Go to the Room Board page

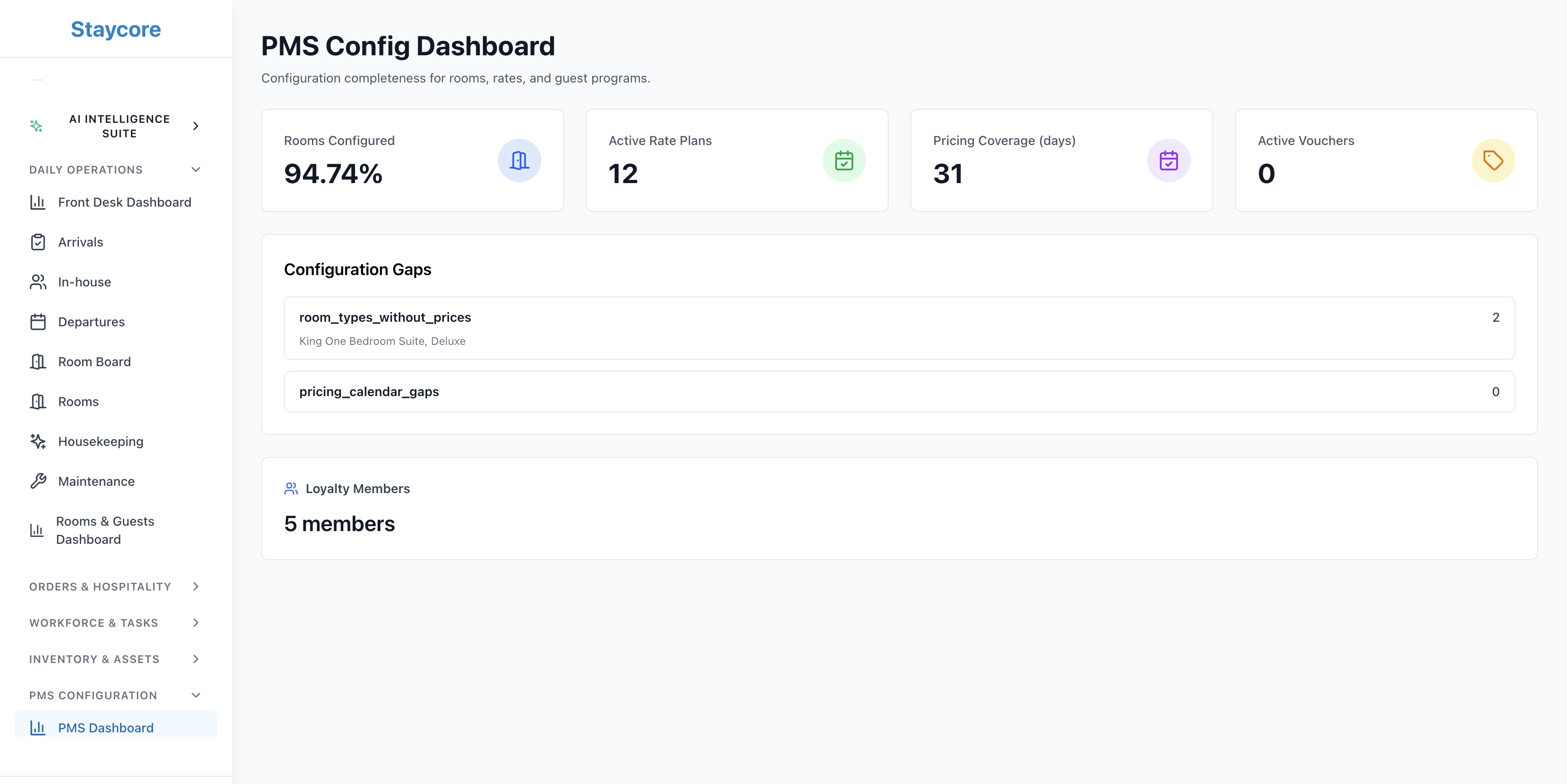(x=94, y=362)
